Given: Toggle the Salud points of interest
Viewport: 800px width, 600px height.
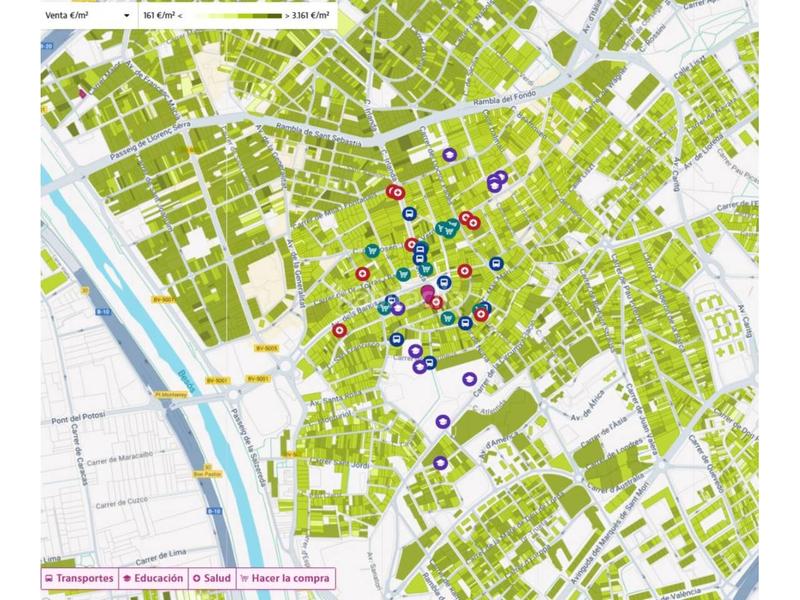Looking at the screenshot, I should point(212,578).
